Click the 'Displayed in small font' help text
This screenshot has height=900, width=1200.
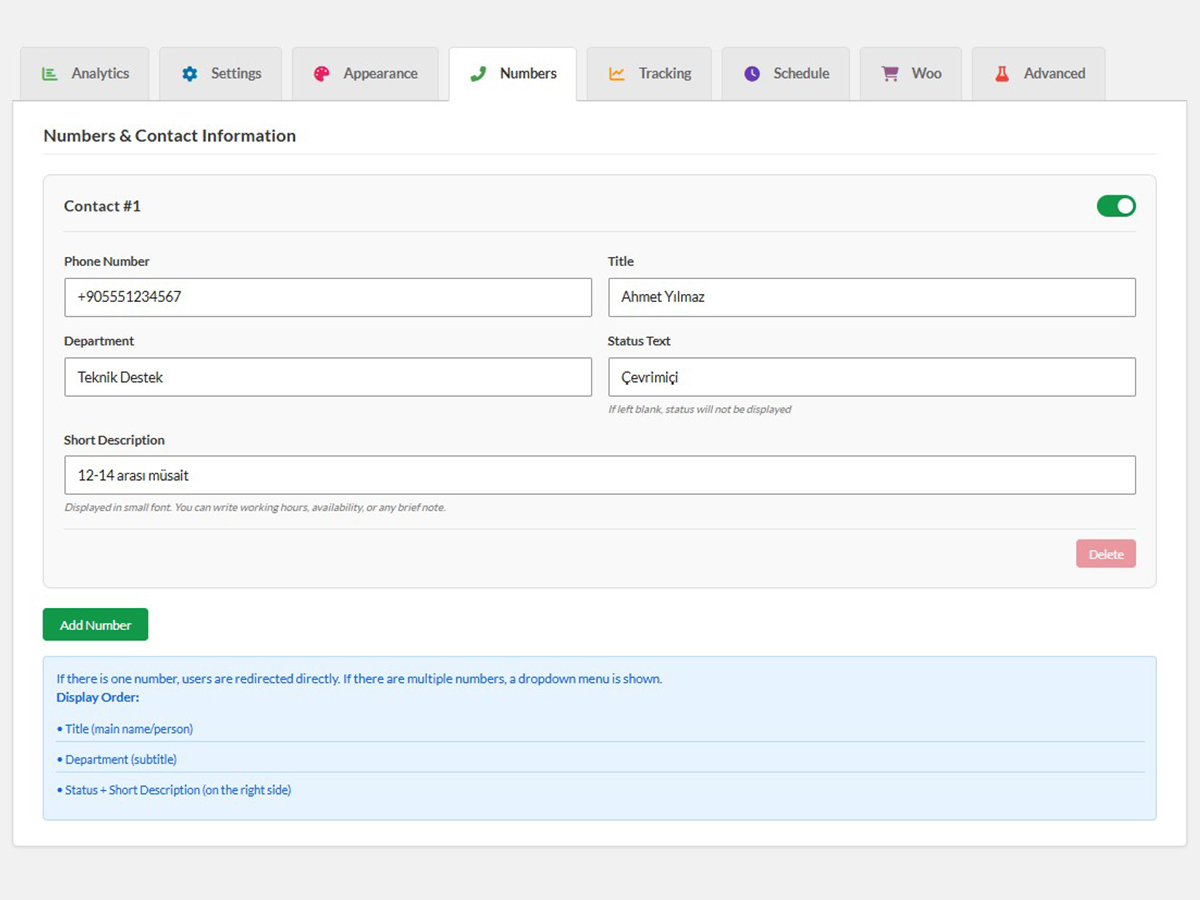coord(255,507)
